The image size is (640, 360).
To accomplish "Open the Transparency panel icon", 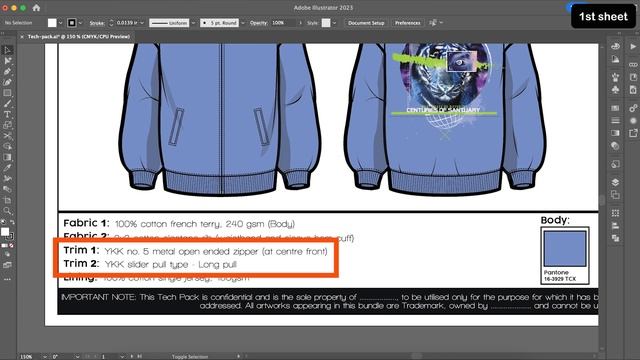I will [x=616, y=146].
